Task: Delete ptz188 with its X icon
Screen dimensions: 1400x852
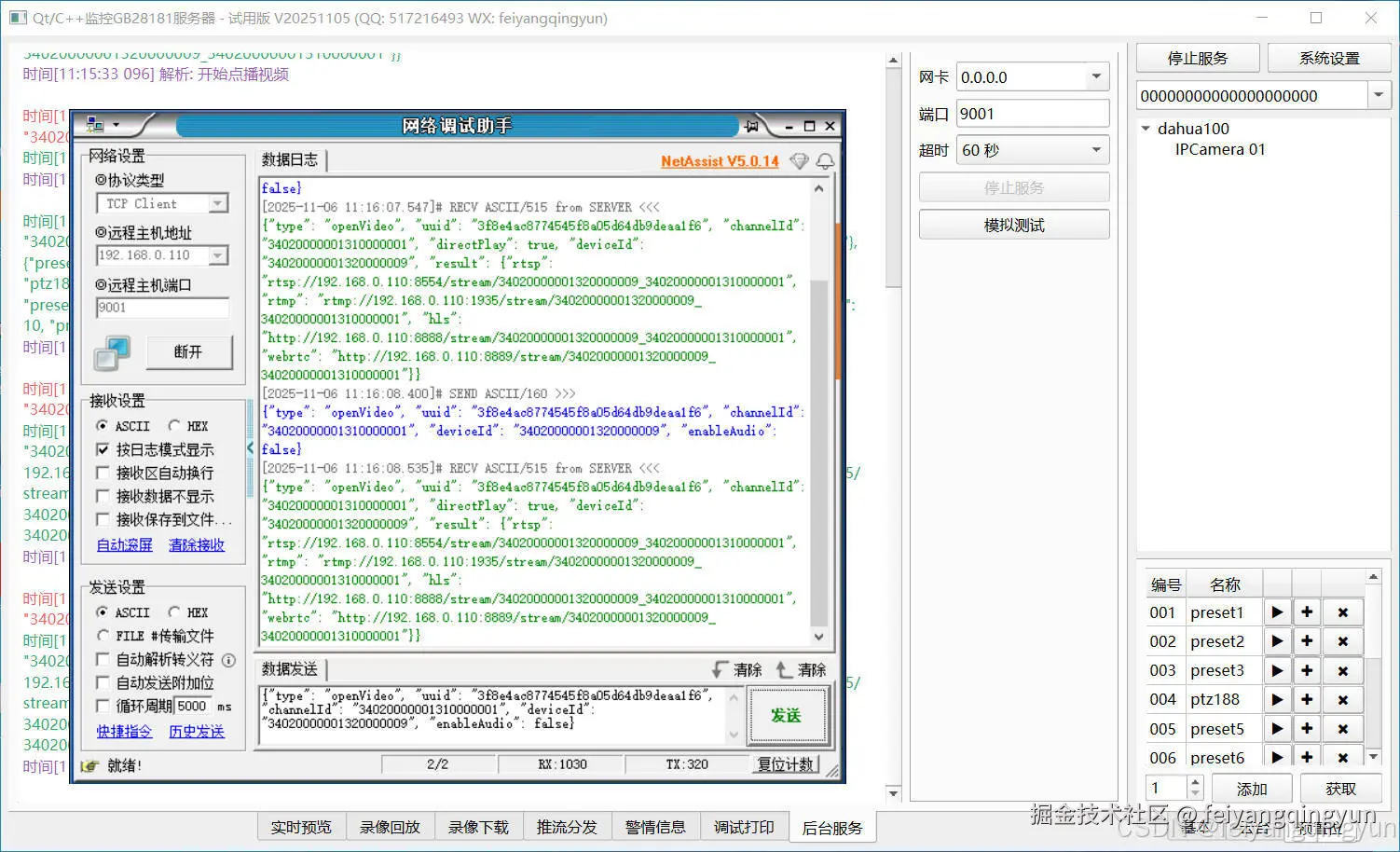Action: click(x=1343, y=699)
